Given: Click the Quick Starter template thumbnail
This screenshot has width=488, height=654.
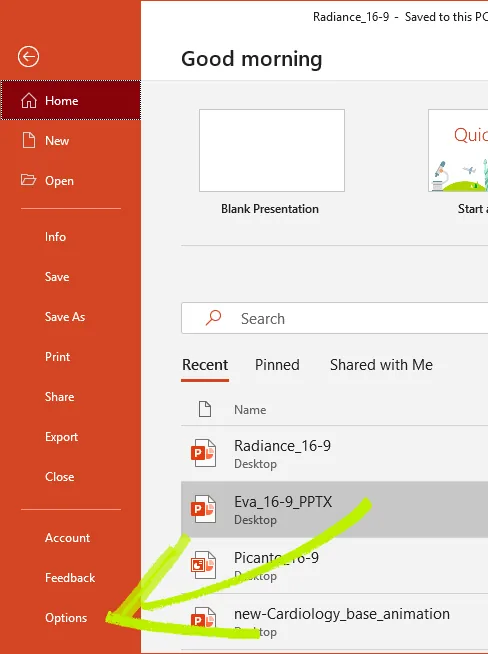Looking at the screenshot, I should [x=458, y=151].
